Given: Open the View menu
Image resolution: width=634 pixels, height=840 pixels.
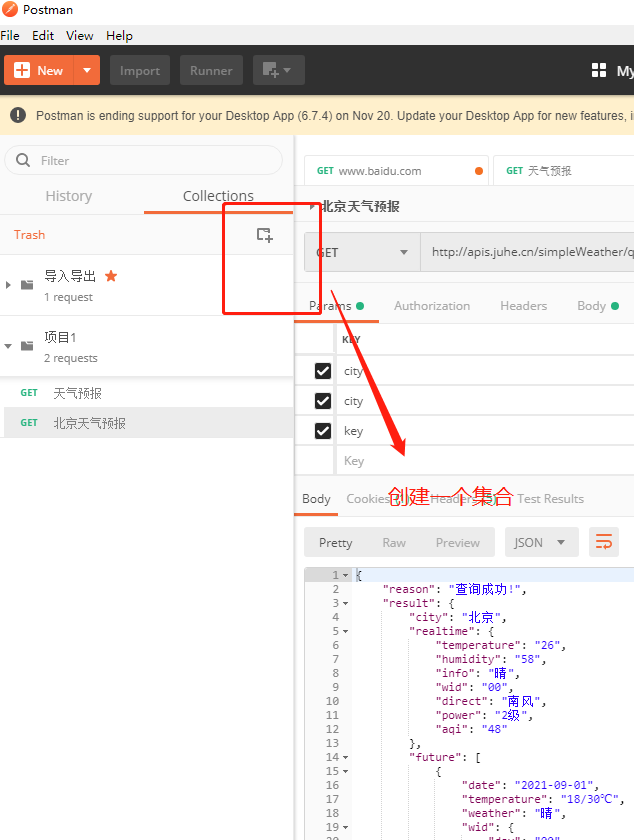Looking at the screenshot, I should coord(79,35).
